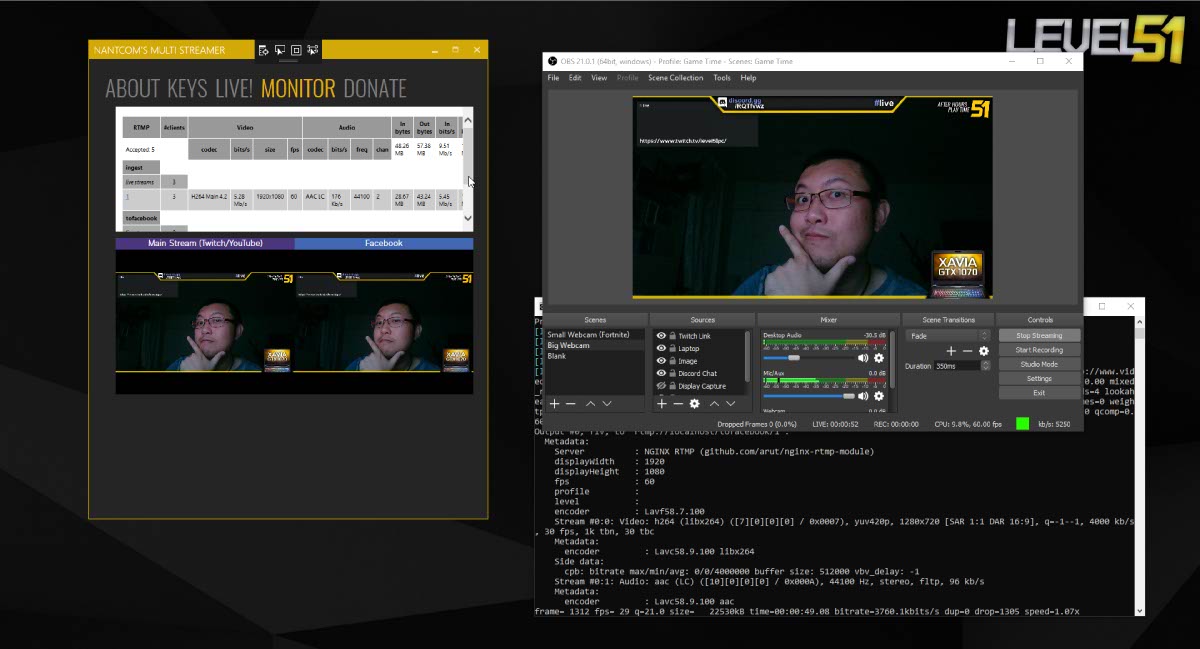Open source properties gear in Sources panel
This screenshot has width=1200, height=649.
tap(694, 403)
